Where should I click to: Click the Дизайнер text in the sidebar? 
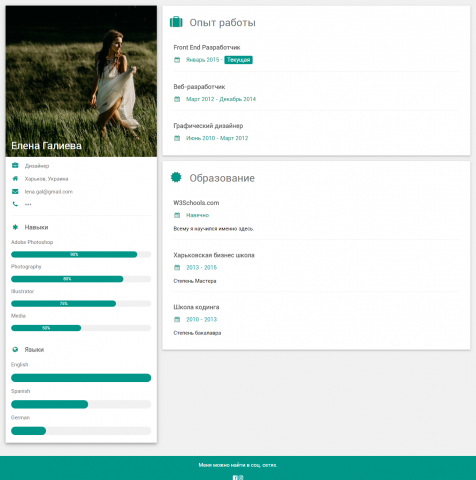tap(37, 166)
